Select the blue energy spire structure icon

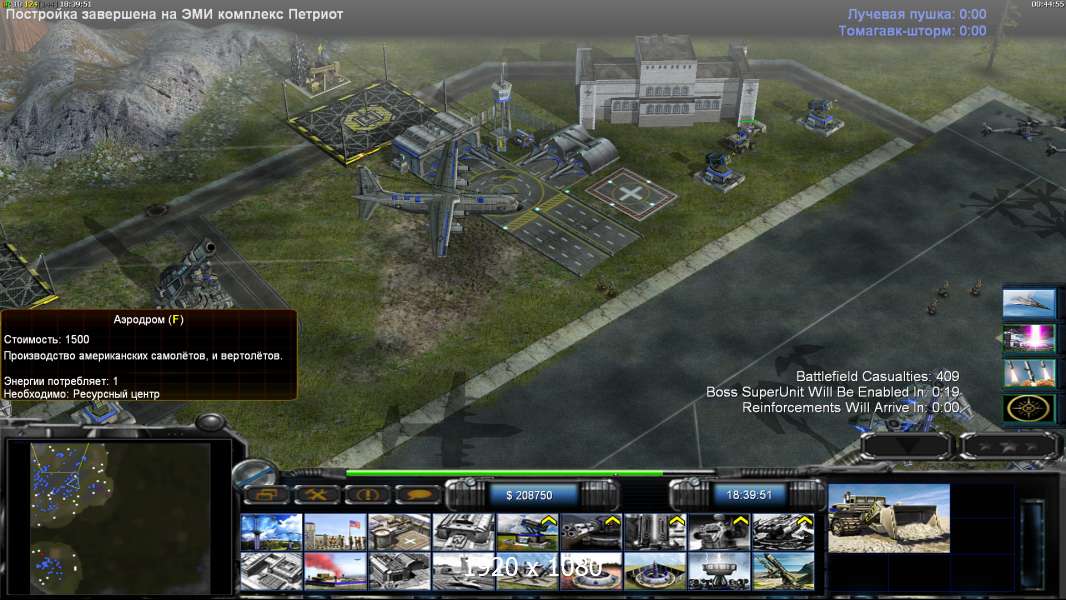point(655,571)
